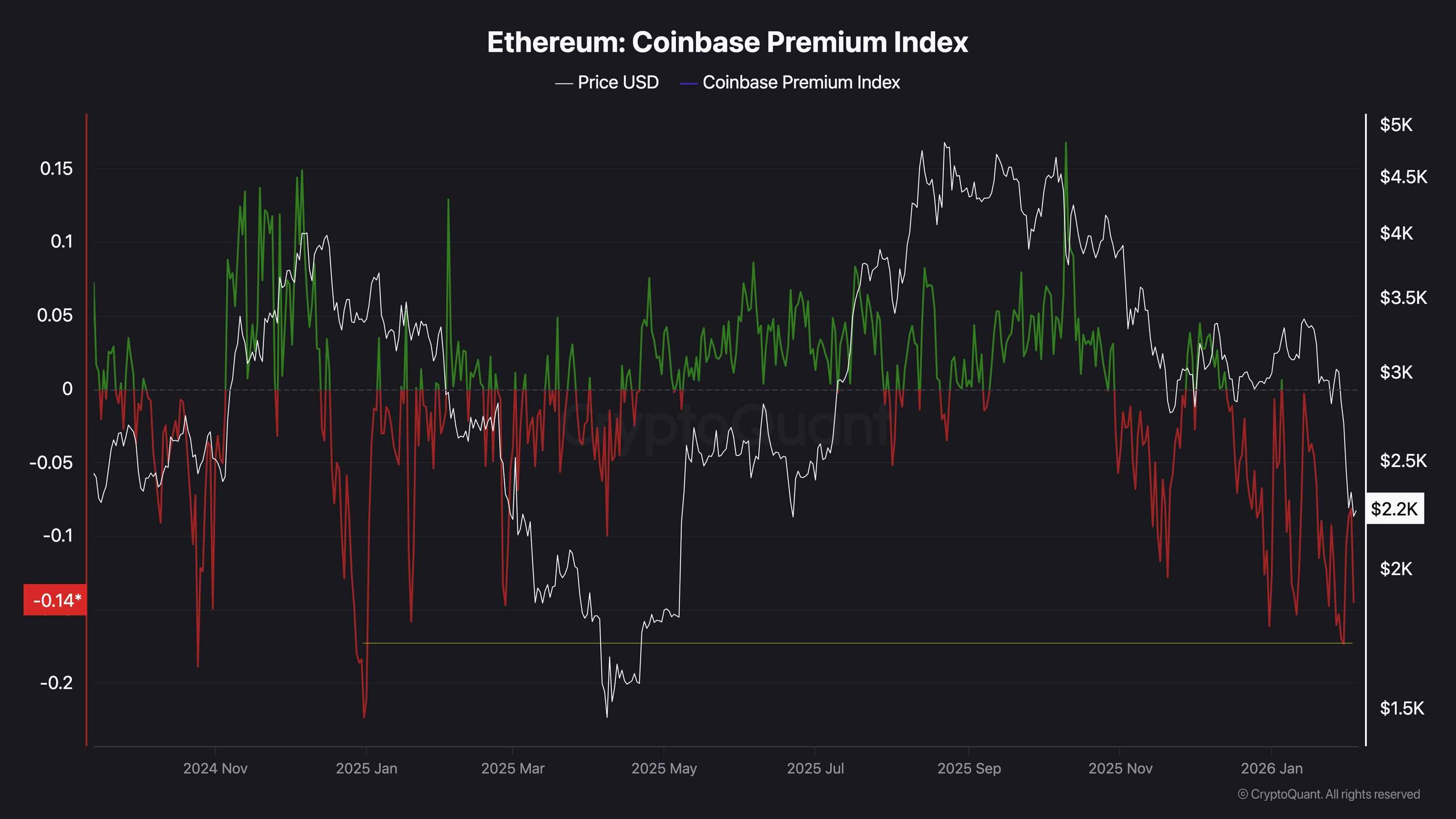Click the $3K right axis label
The height and width of the screenshot is (819, 1456).
(1396, 372)
